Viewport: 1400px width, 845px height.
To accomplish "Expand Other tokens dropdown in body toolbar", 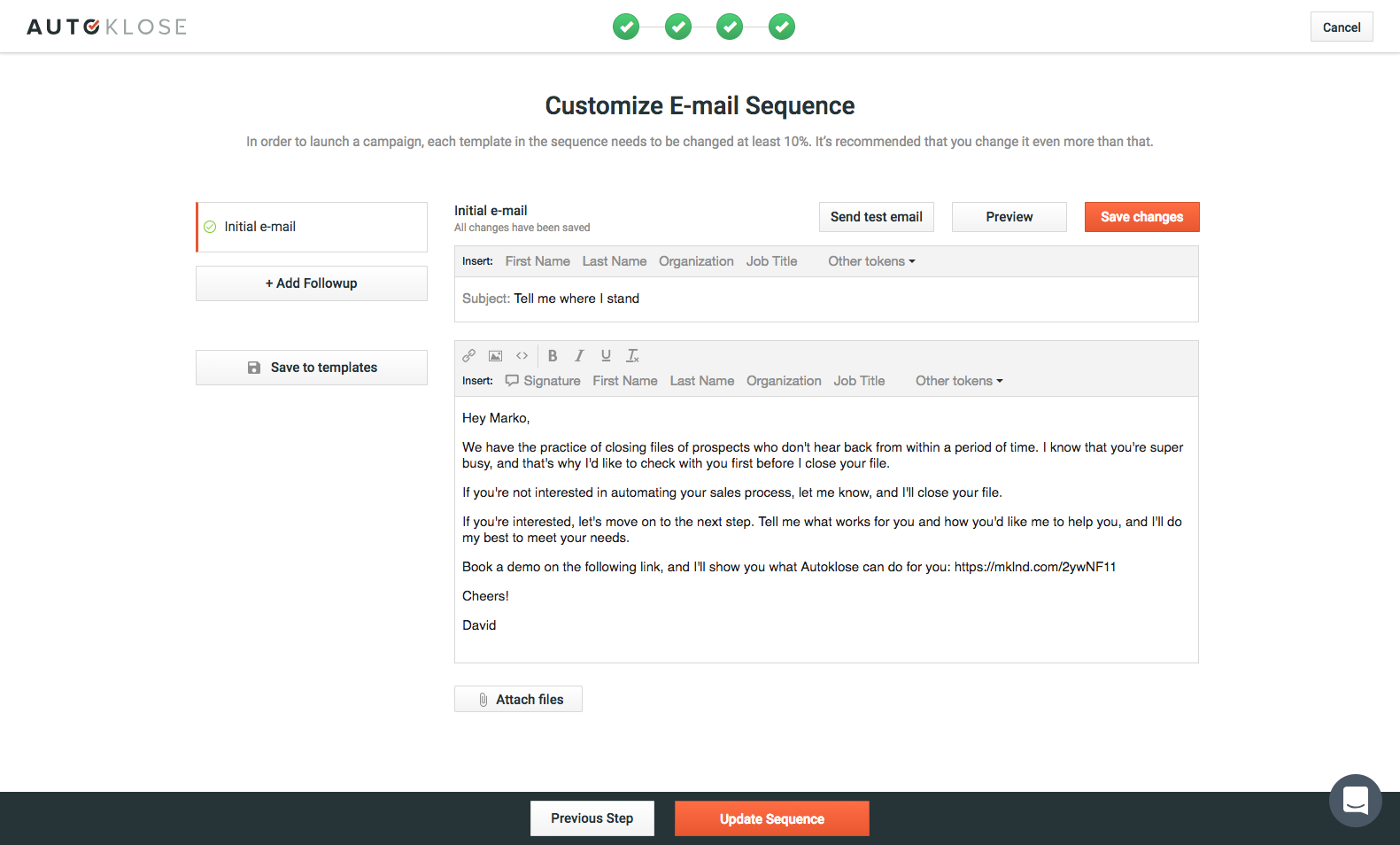I will (x=959, y=381).
